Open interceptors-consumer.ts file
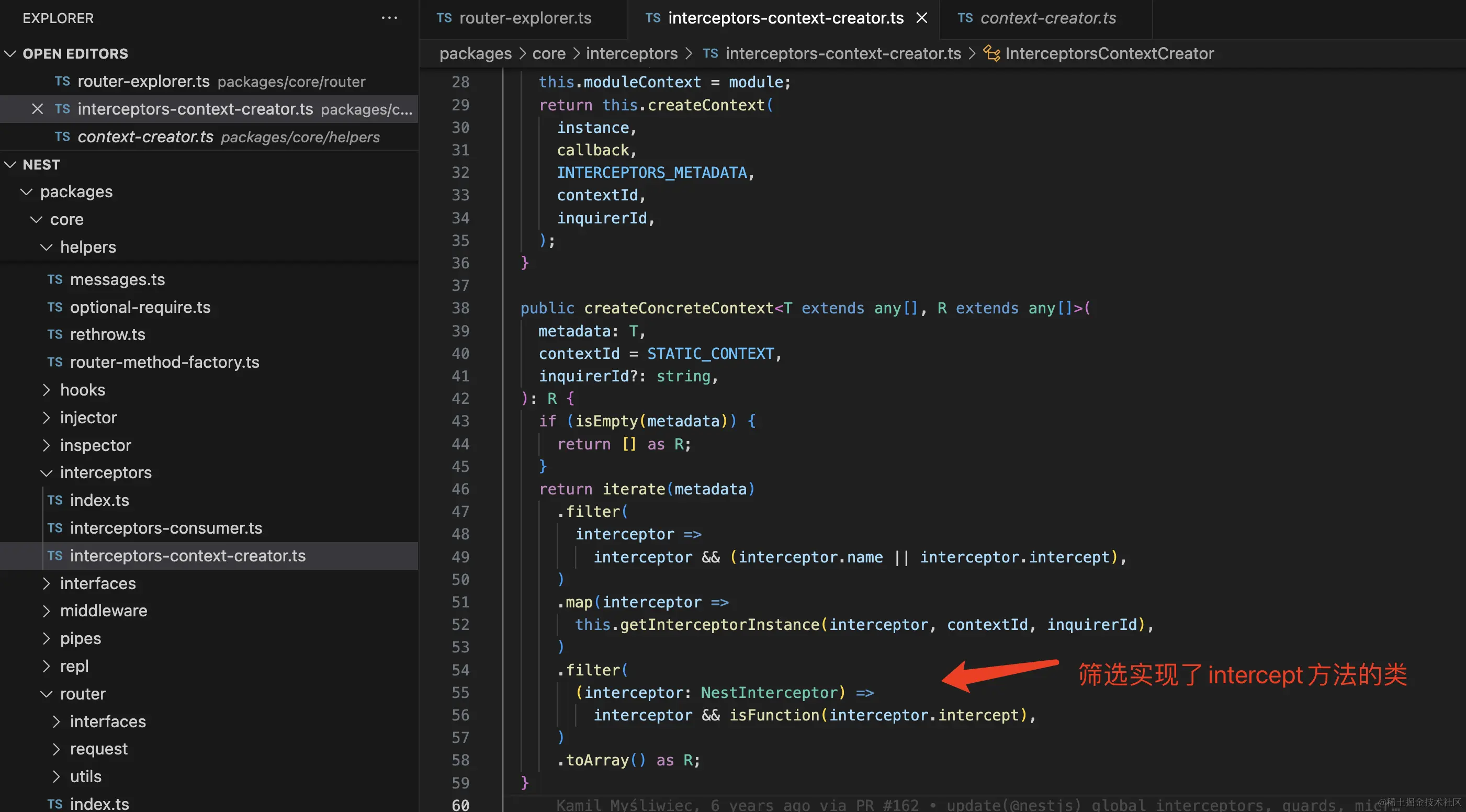 [209, 528]
